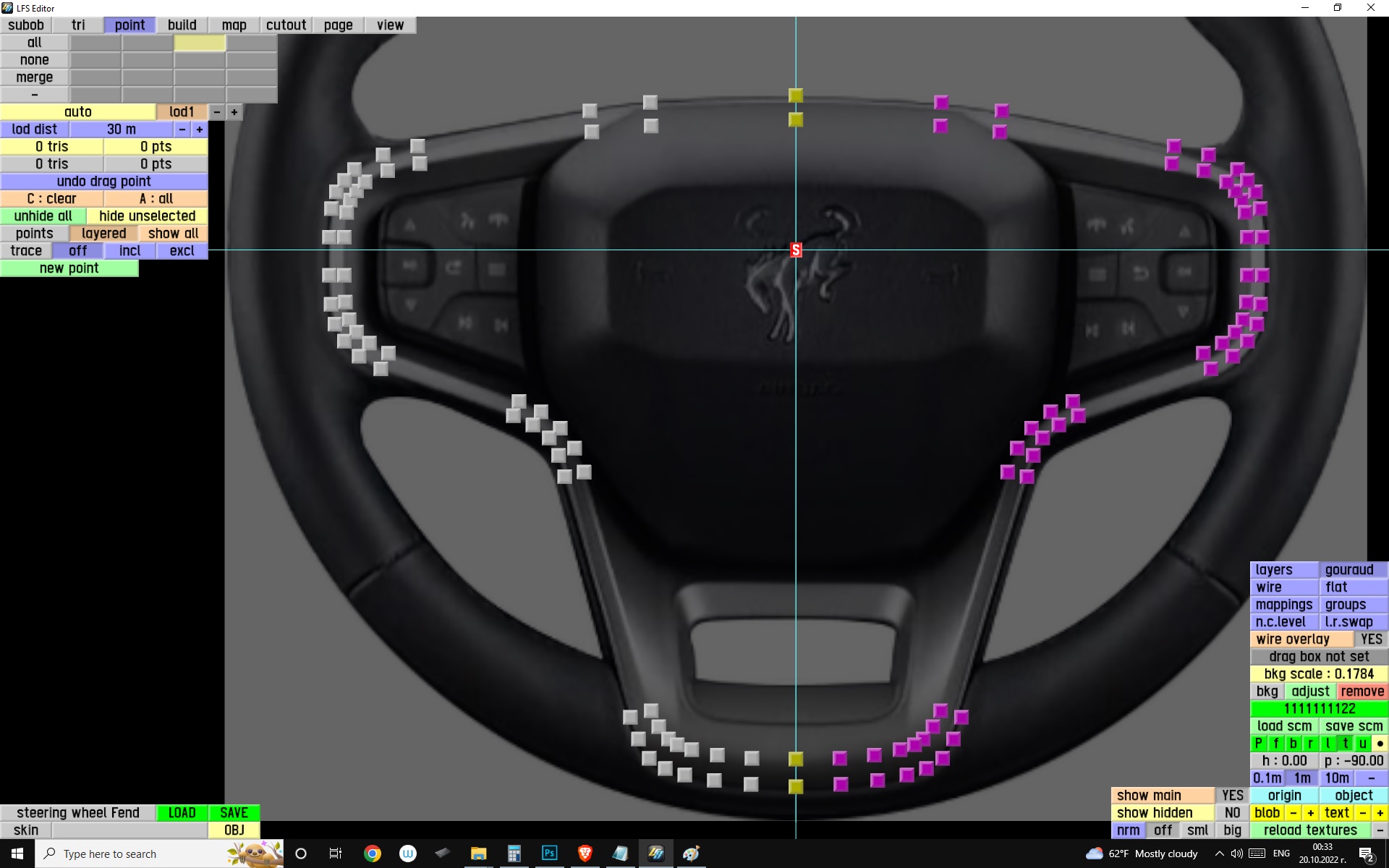Increase lod dist with plus button

coord(200,129)
